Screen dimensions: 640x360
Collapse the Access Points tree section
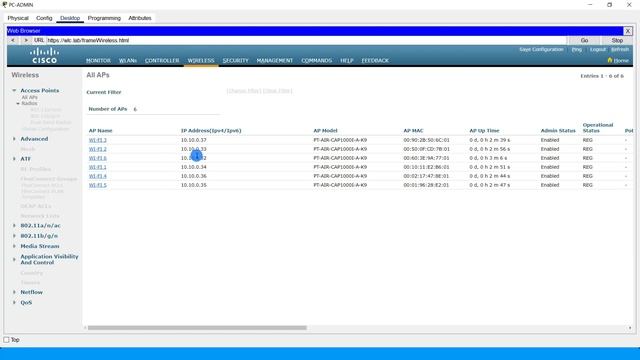pos(14,90)
